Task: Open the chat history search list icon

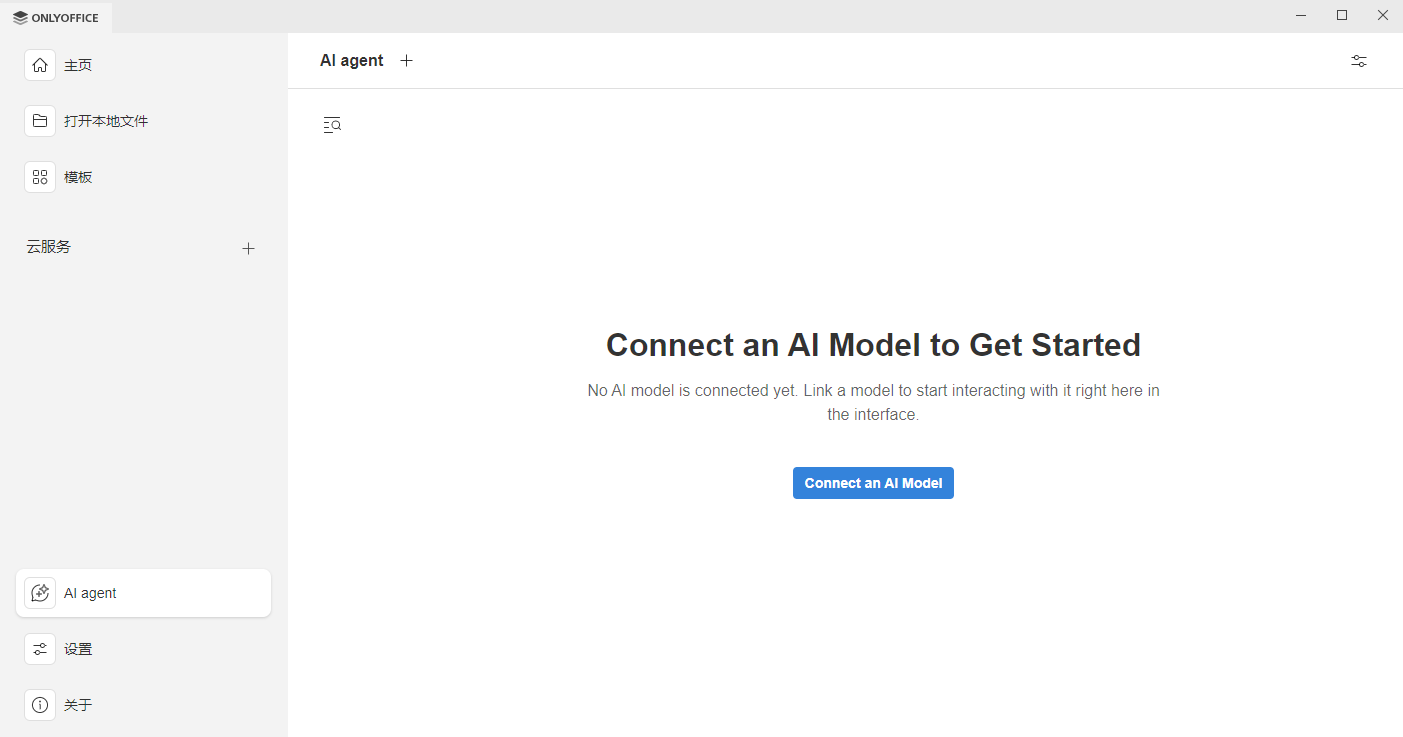Action: click(332, 125)
